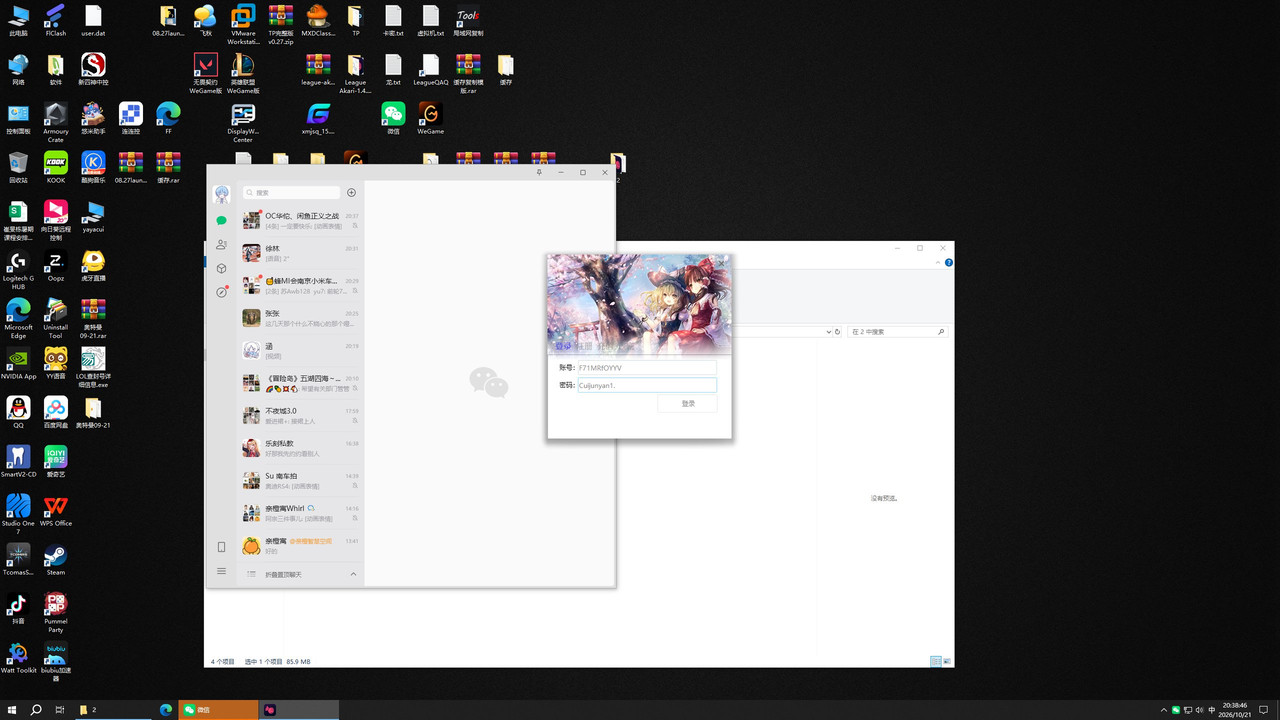This screenshot has width=1280, height=720.
Task: Click the 账号 account input field
Action: [647, 368]
